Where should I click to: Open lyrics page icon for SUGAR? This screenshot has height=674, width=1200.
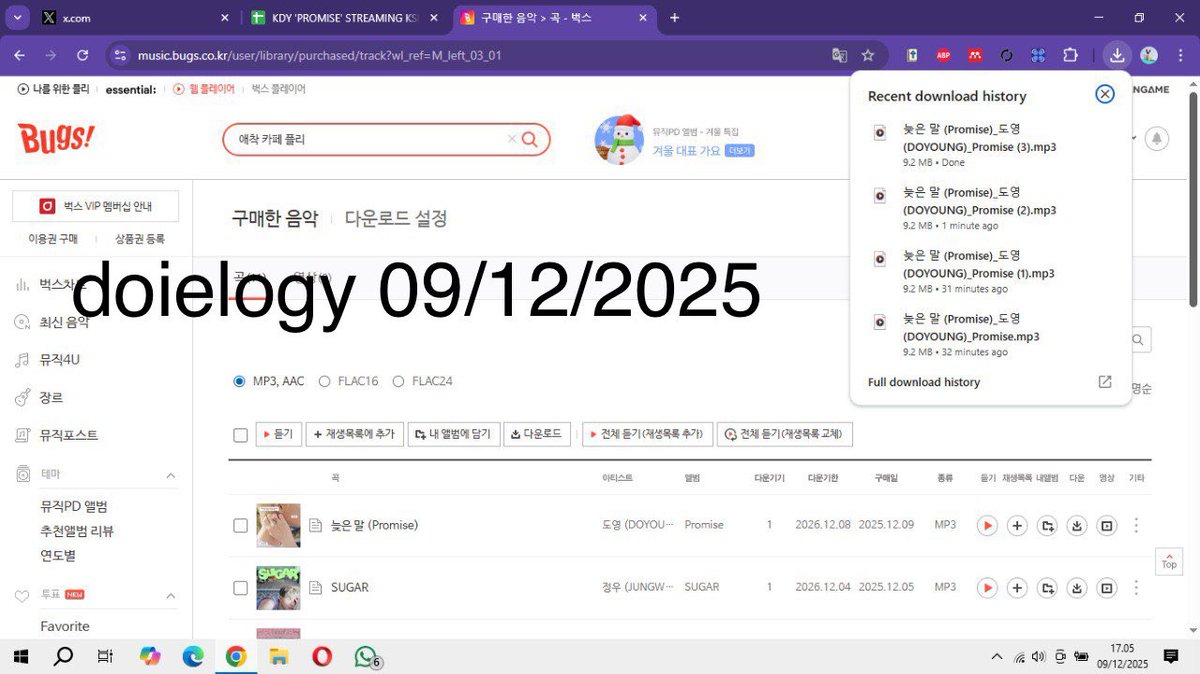point(315,587)
